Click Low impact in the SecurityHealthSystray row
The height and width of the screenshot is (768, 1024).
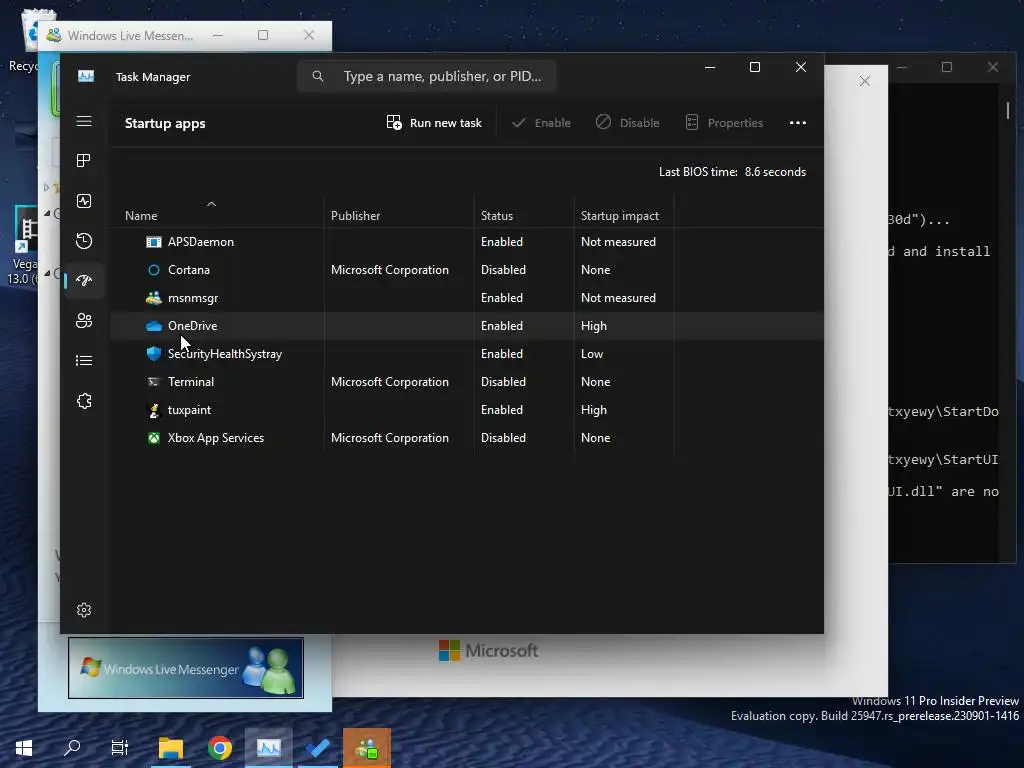(x=592, y=354)
